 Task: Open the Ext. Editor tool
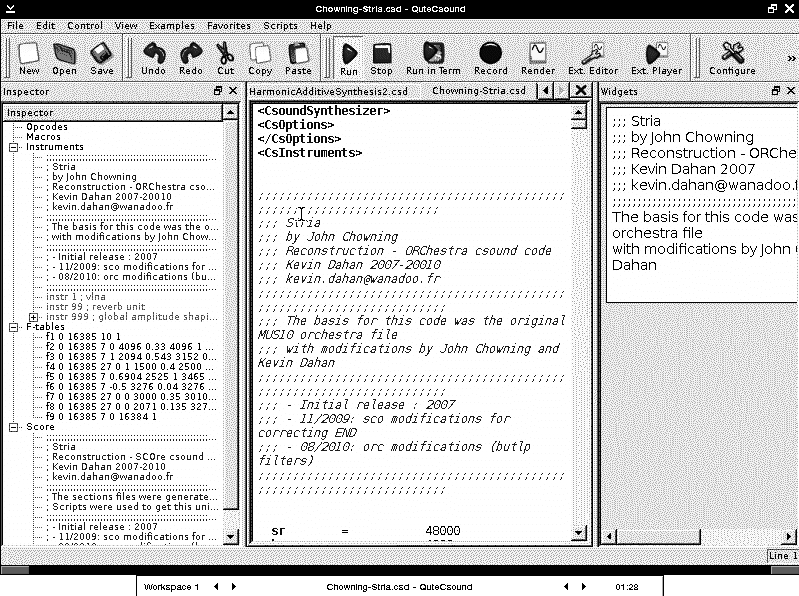593,58
